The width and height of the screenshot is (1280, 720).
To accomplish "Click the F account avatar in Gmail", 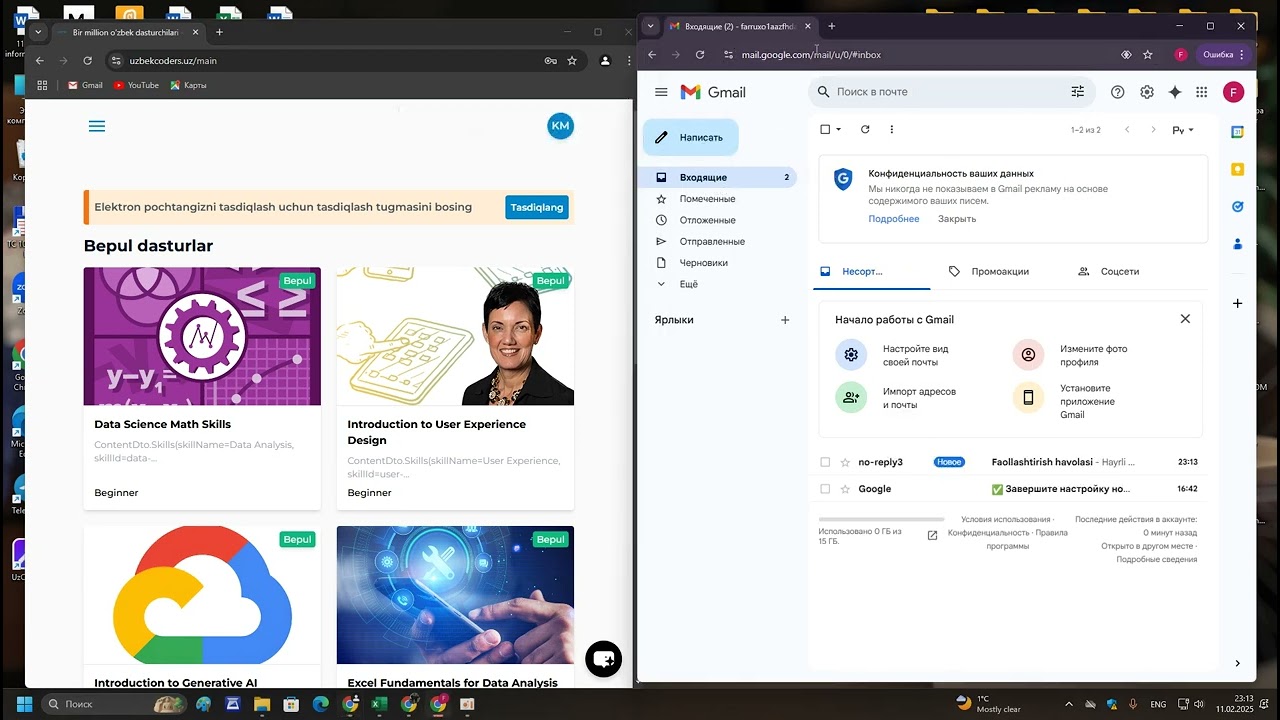I will click(x=1234, y=92).
